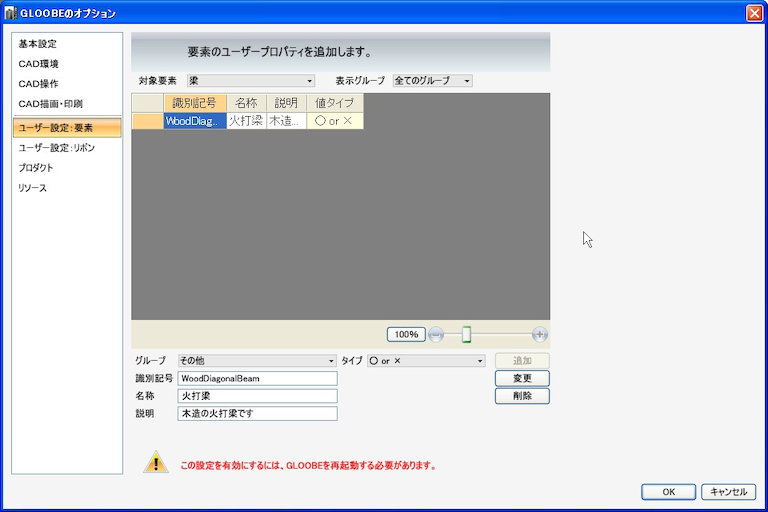This screenshot has width=768, height=512.
Task: Click the 説明 column header
Action: 287,103
